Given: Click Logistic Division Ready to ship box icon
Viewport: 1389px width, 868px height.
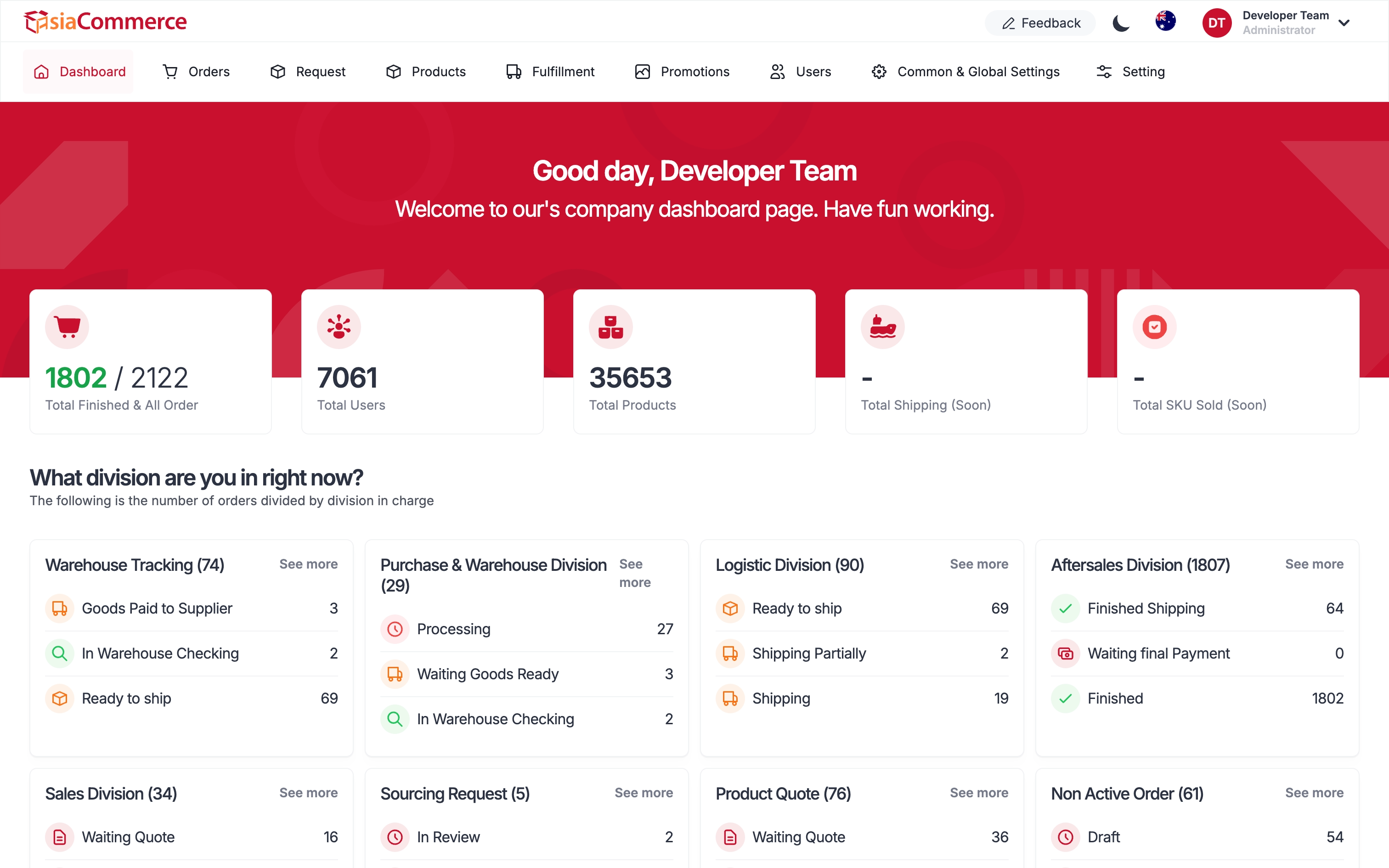Looking at the screenshot, I should [x=730, y=609].
